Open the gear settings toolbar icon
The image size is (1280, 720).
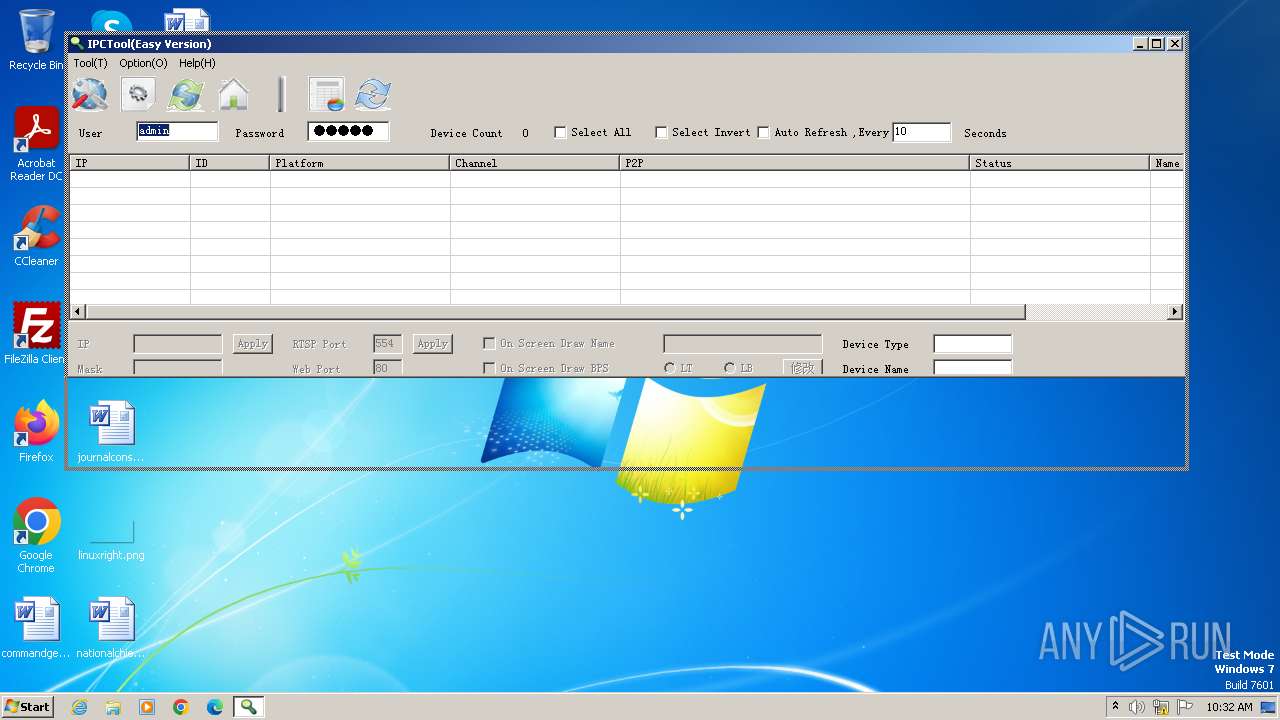tap(138, 95)
